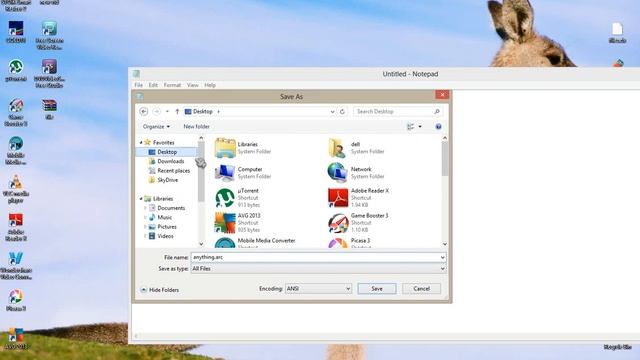Open the Notepad Format menu
The height and width of the screenshot is (360, 640).
[x=172, y=85]
